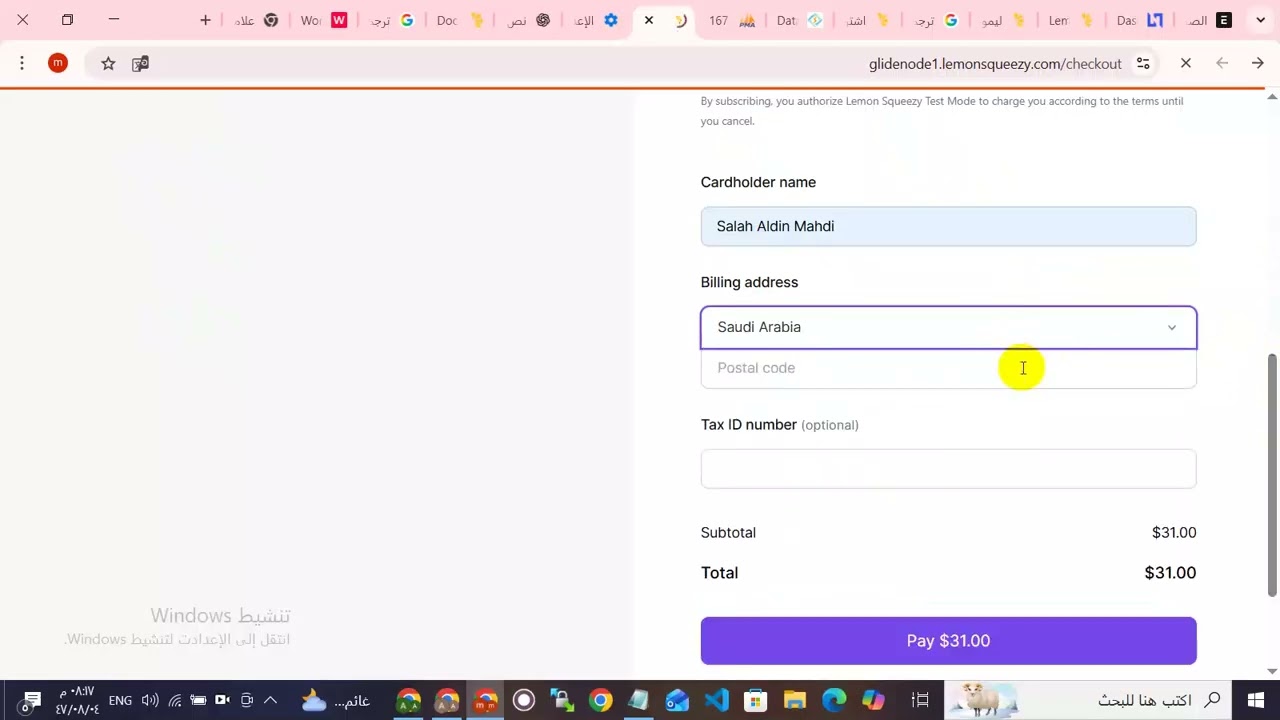Image resolution: width=1280 pixels, height=720 pixels.
Task: Switch to the '167' tab
Action: pos(732,20)
